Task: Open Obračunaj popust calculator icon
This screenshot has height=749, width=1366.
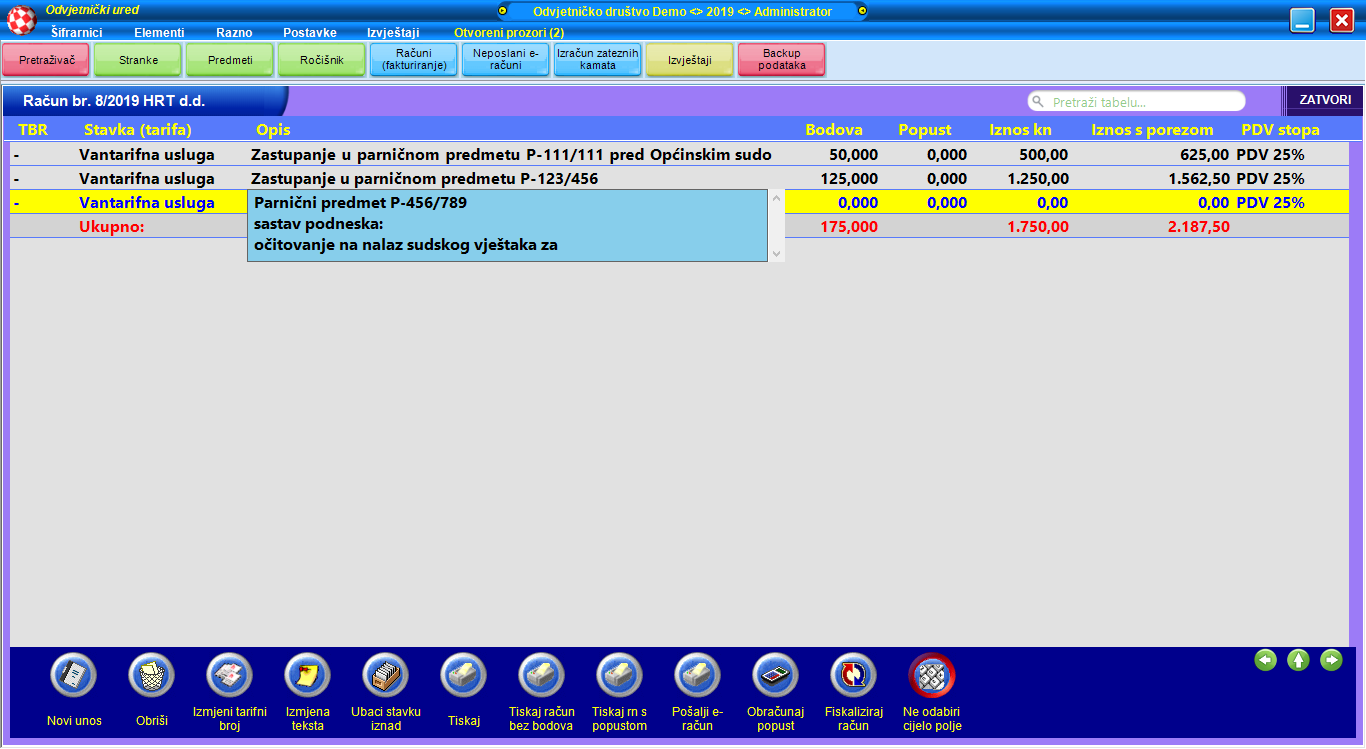Action: (776, 677)
